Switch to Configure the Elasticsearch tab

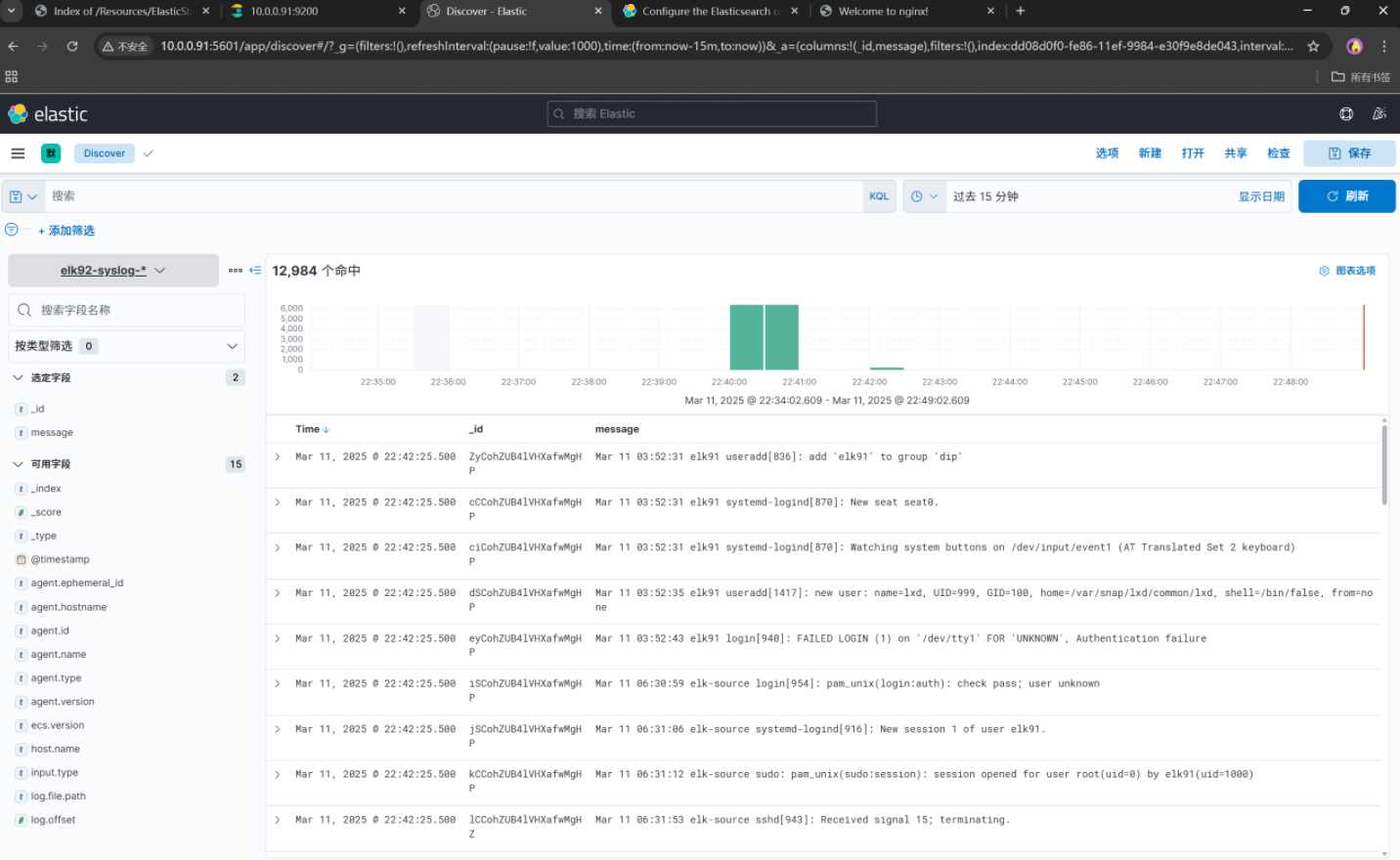click(711, 12)
